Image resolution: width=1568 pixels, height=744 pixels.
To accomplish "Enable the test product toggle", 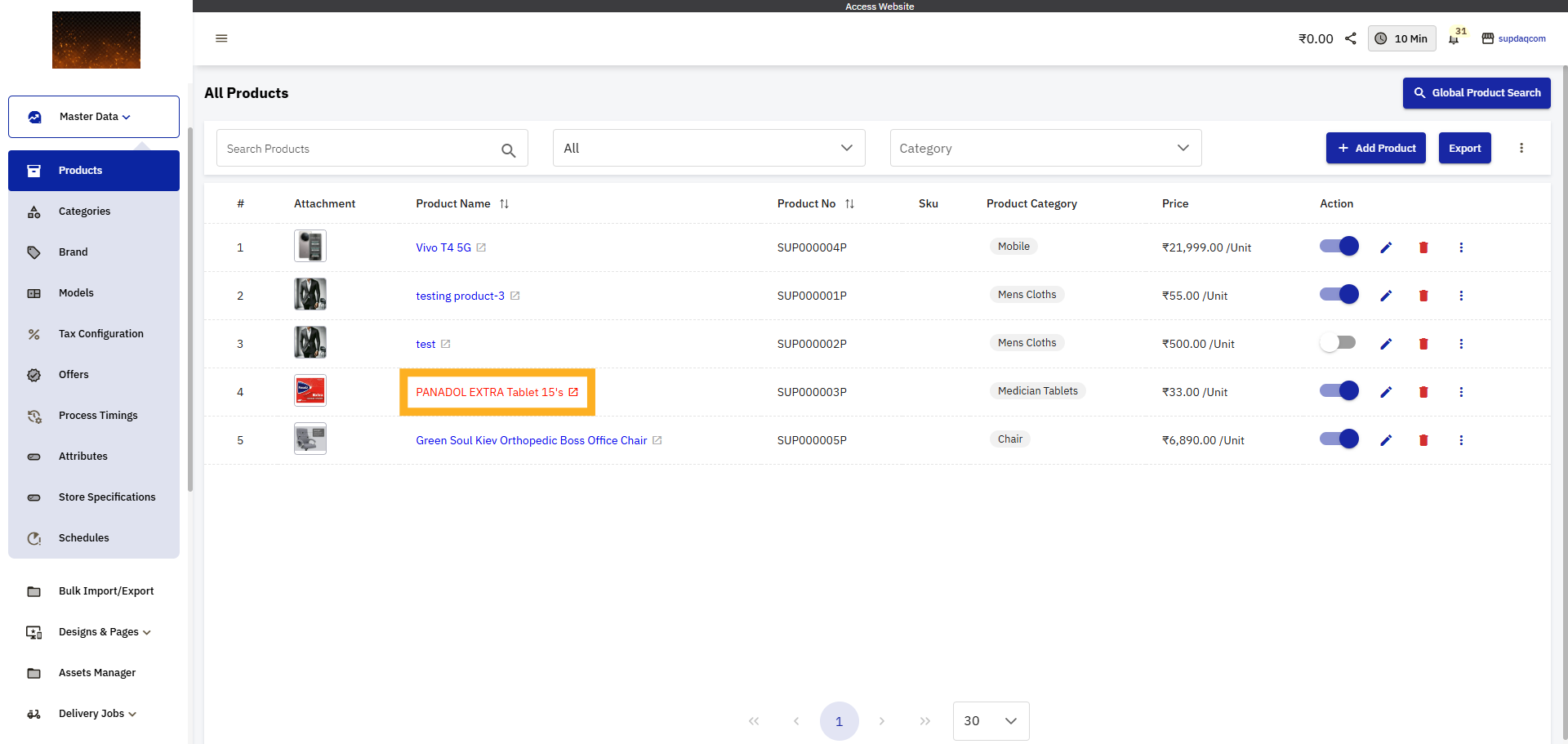I will point(1339,342).
